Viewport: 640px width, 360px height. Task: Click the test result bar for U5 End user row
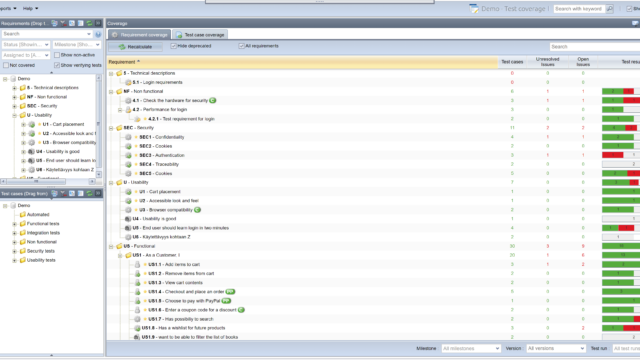[621, 228]
